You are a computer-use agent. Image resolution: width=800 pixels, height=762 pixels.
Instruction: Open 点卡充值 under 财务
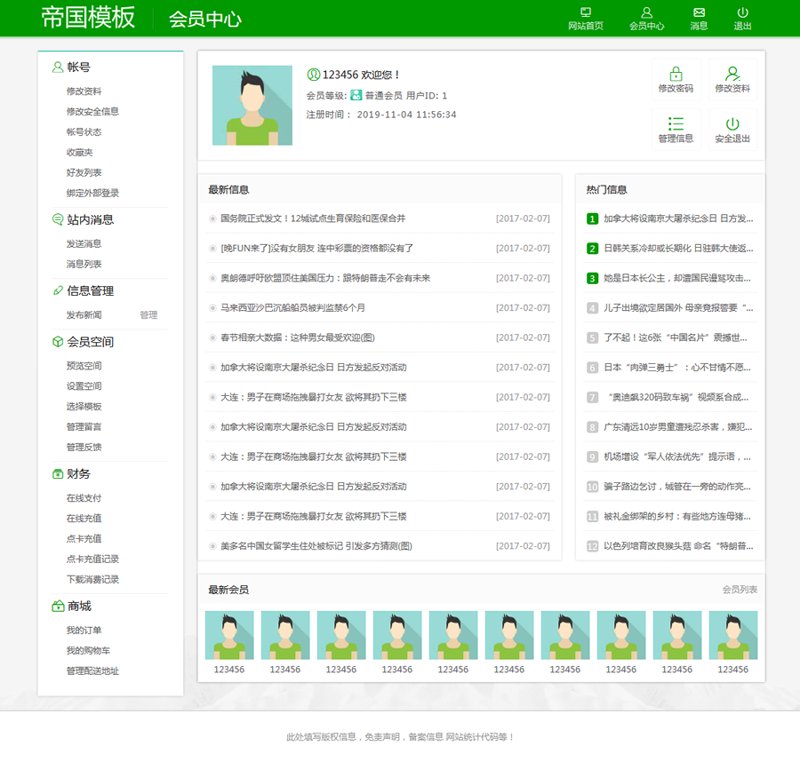84,539
